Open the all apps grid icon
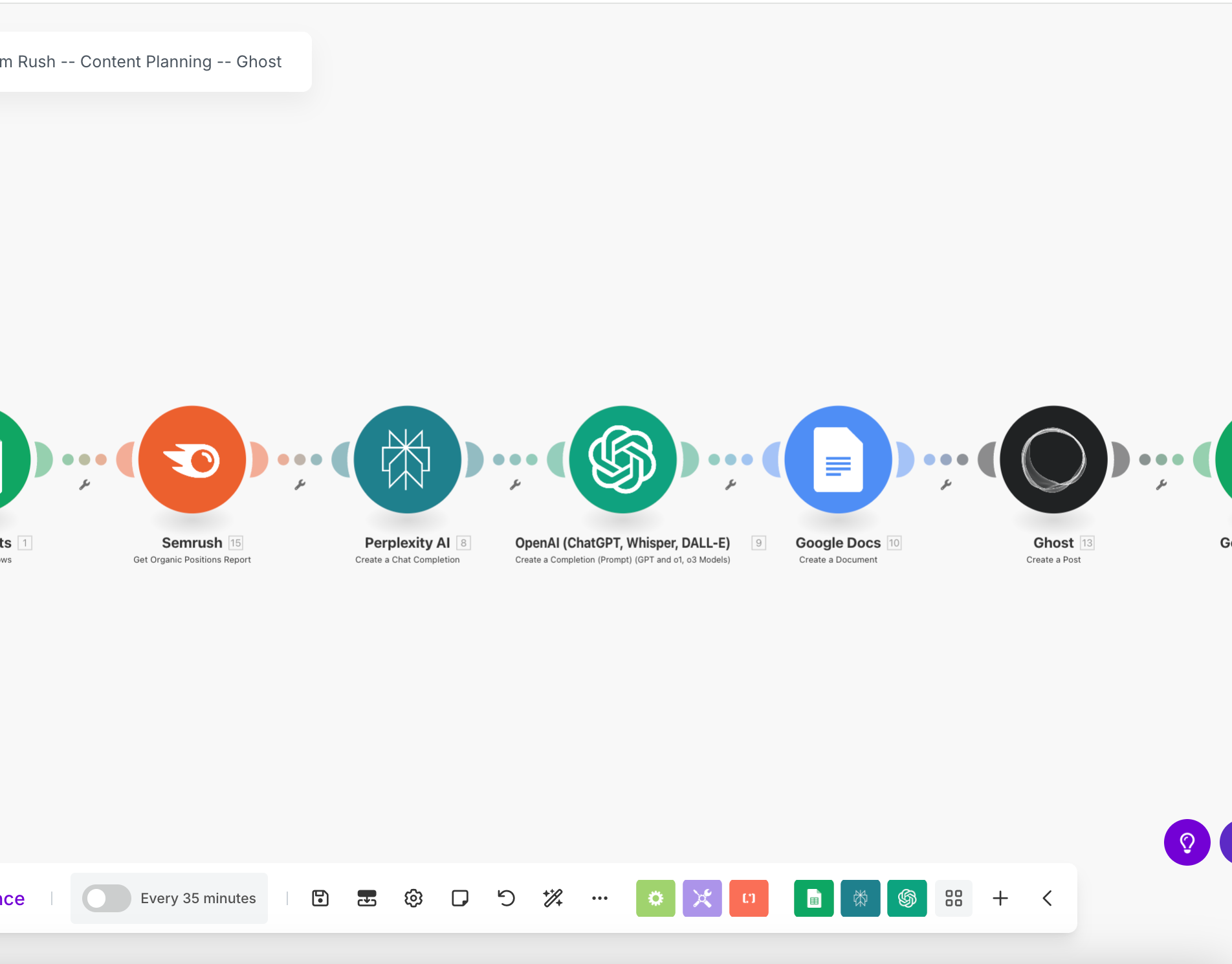 click(954, 898)
